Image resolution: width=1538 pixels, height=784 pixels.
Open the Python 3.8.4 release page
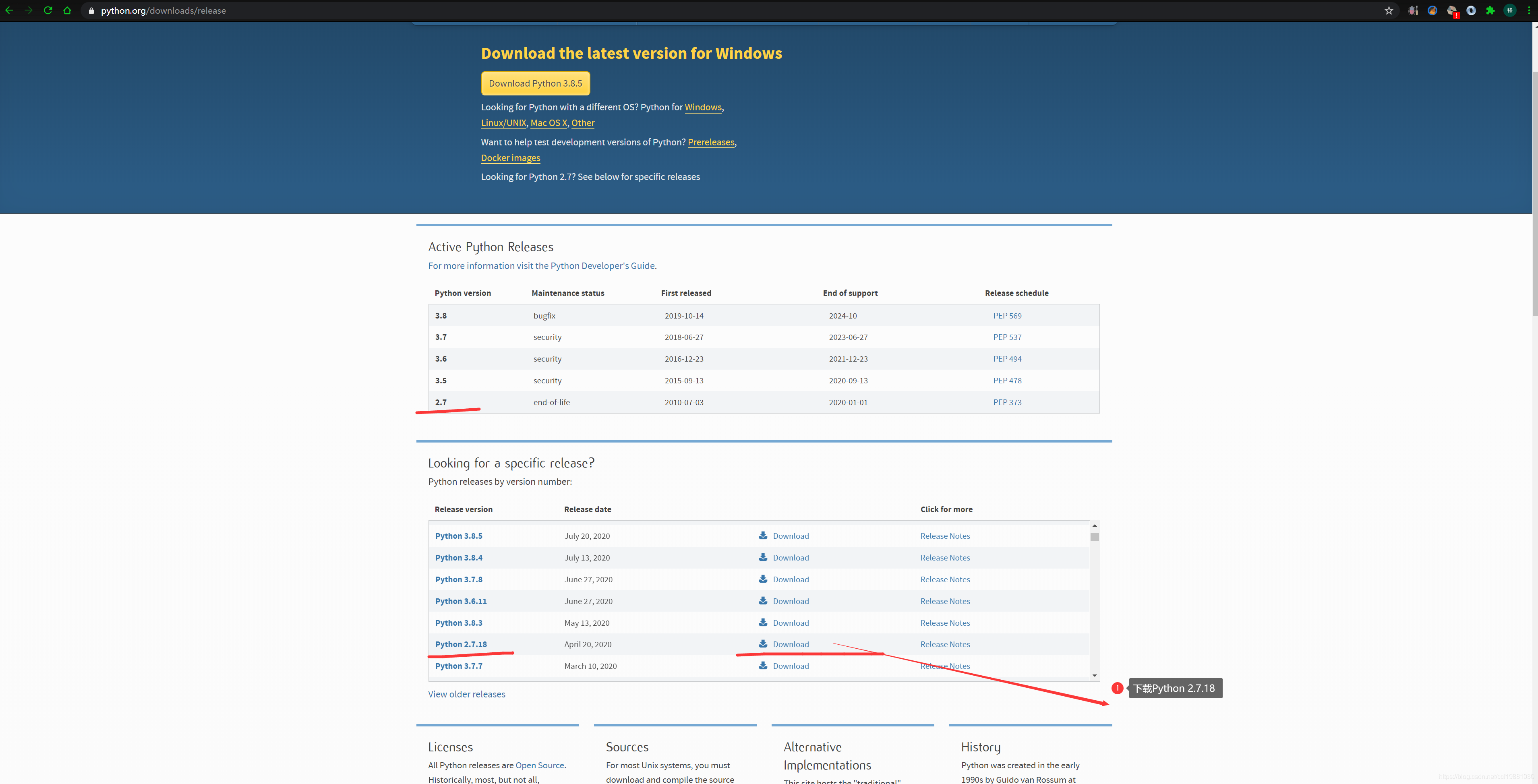click(x=459, y=558)
